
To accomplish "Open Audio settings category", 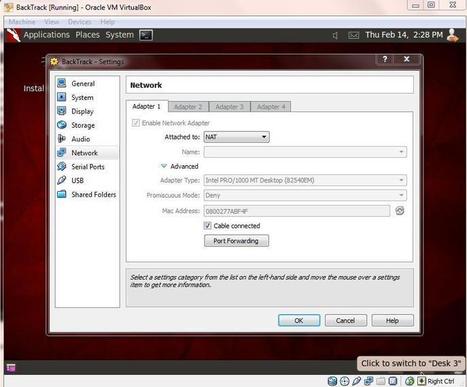I will [87, 139].
